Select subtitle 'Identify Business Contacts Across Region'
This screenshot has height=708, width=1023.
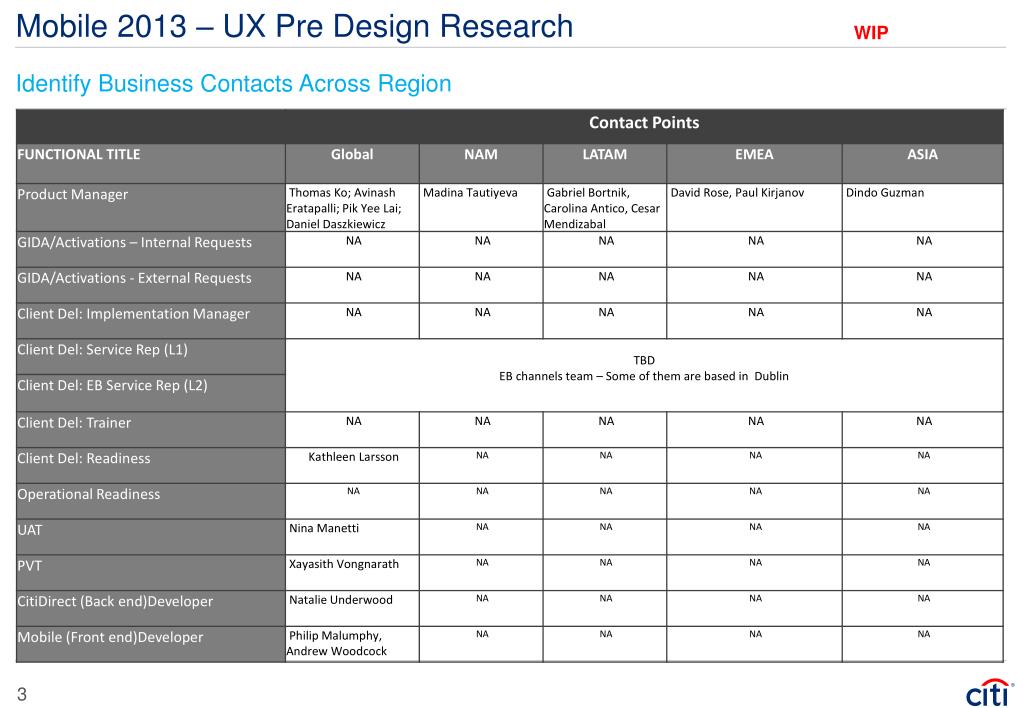[x=234, y=84]
